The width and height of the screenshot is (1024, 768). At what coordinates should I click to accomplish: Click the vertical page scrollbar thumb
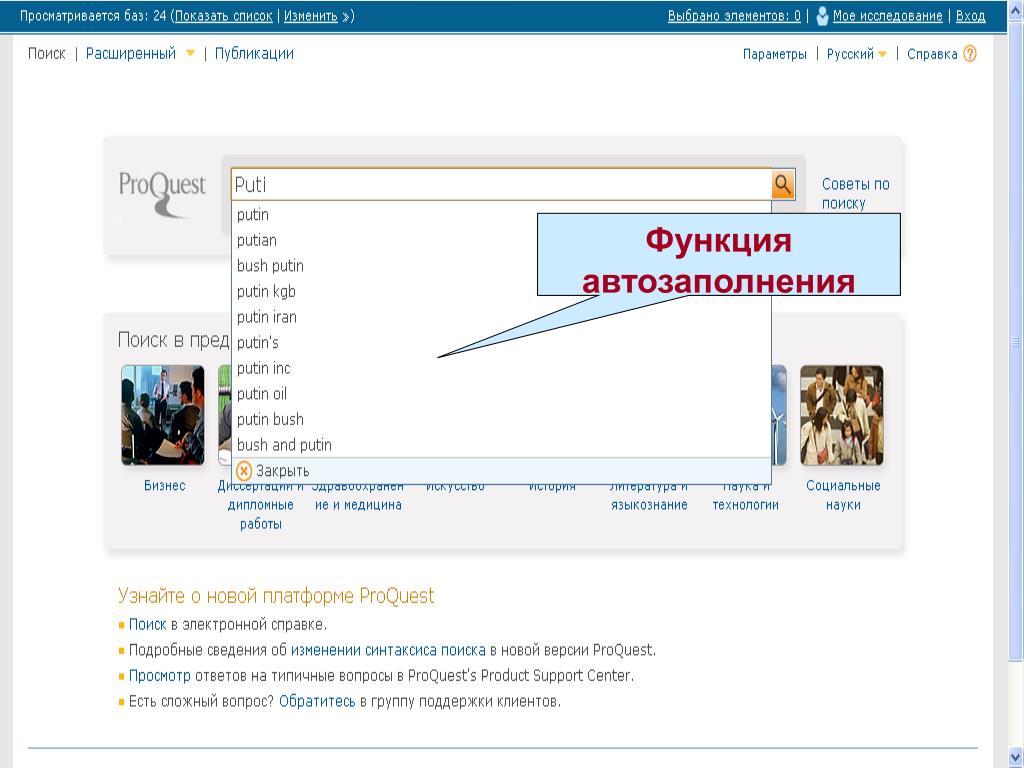coord(1016,340)
